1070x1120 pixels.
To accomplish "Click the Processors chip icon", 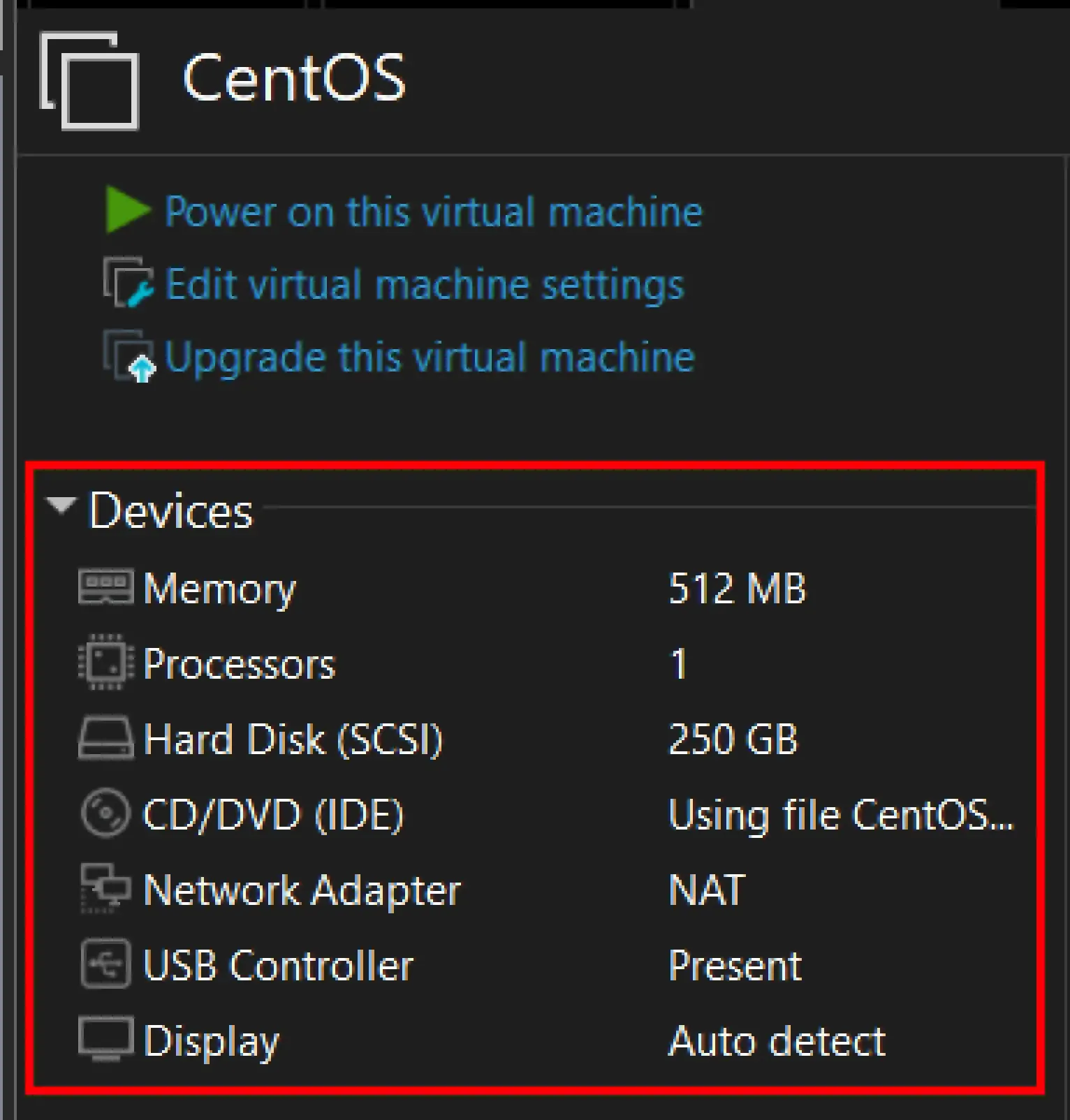I will click(x=105, y=662).
